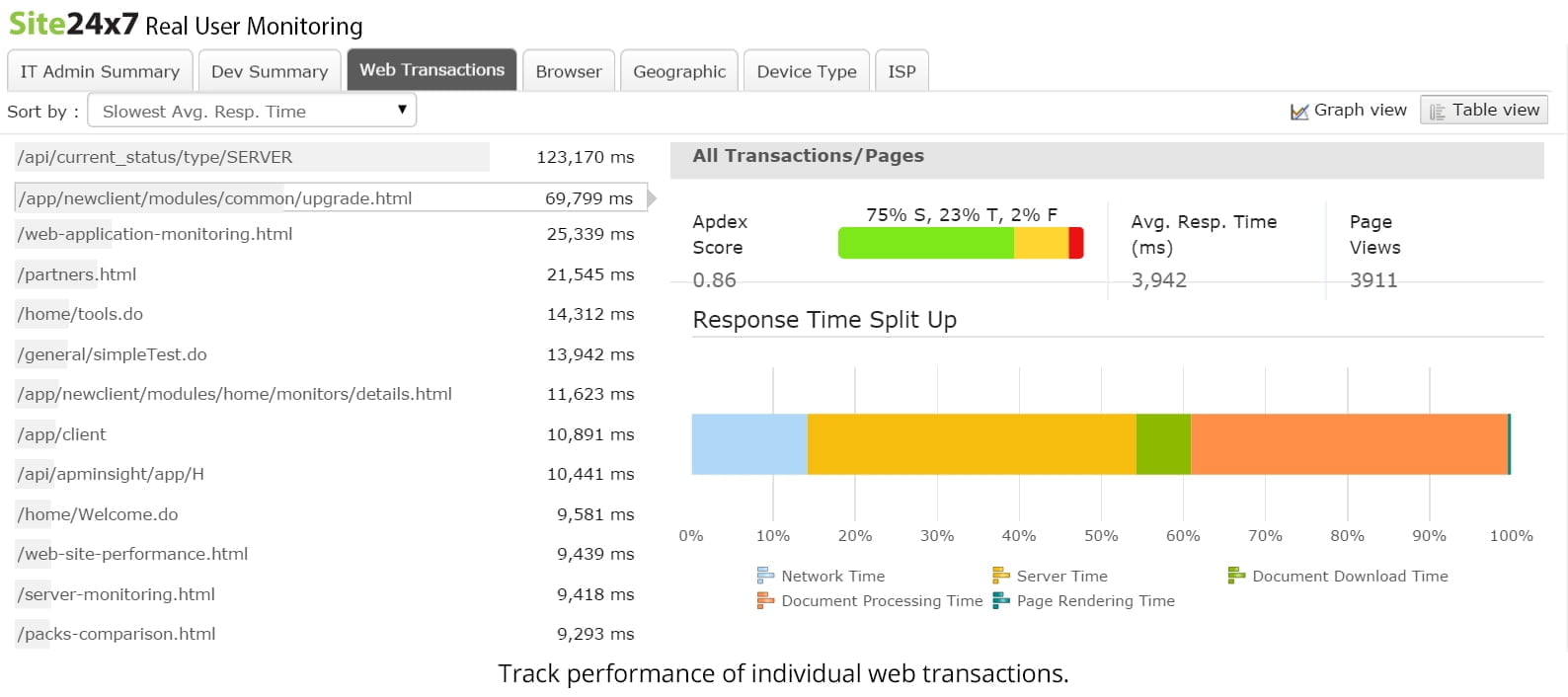This screenshot has width=1568, height=697.
Task: Click the Site24x7 logo
Action: pyautogui.click(x=73, y=24)
